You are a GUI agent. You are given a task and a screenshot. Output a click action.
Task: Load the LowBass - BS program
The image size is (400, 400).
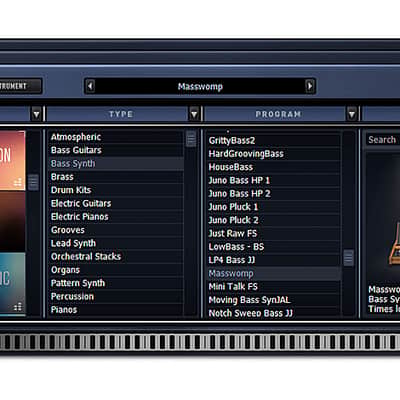(x=274, y=247)
